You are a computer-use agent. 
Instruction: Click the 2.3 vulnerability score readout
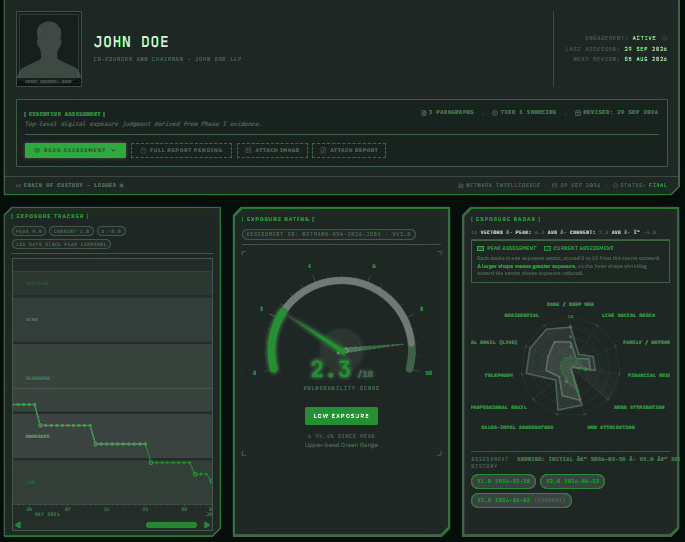(331, 369)
